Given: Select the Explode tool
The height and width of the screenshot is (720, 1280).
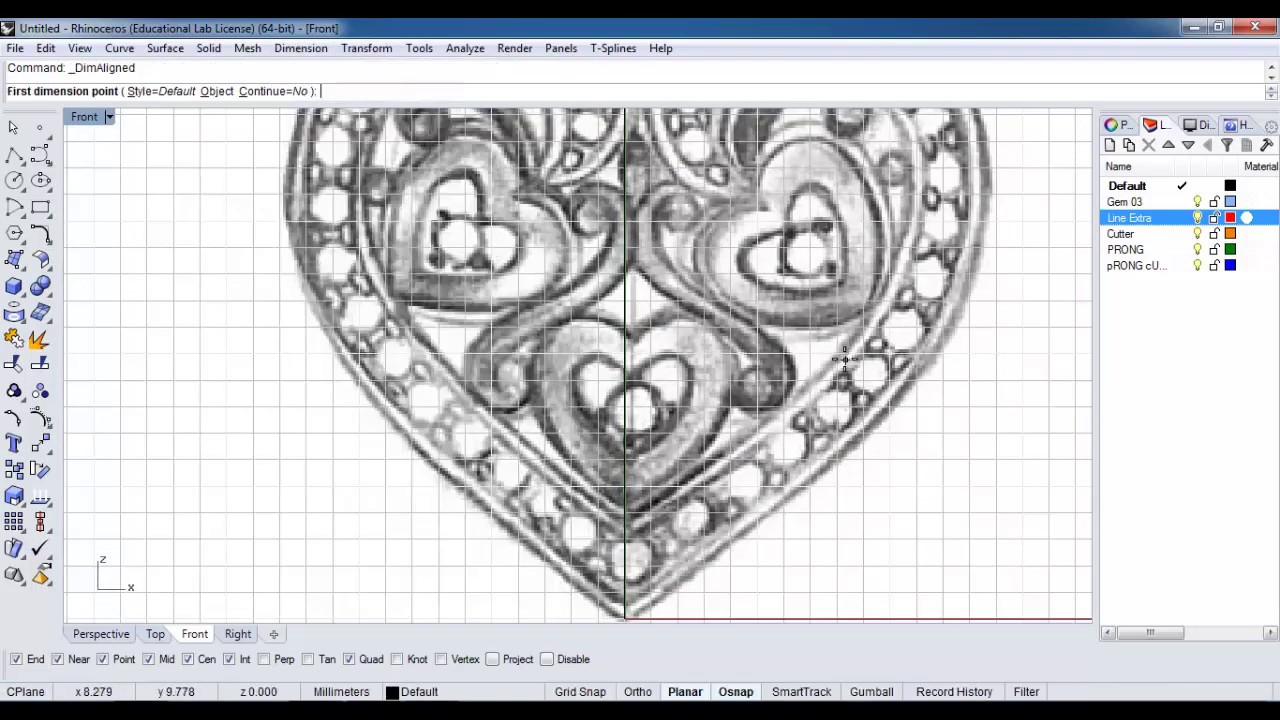Looking at the screenshot, I should pyautogui.click(x=40, y=338).
